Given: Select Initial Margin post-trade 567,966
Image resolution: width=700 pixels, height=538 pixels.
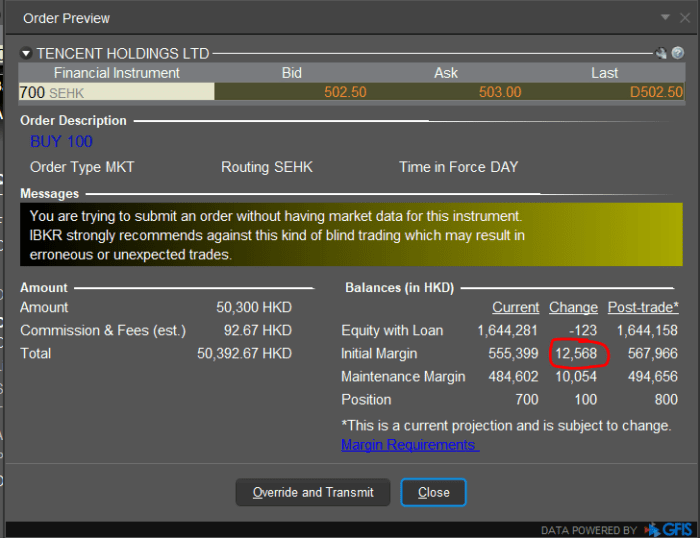Looking at the screenshot, I should (653, 354).
